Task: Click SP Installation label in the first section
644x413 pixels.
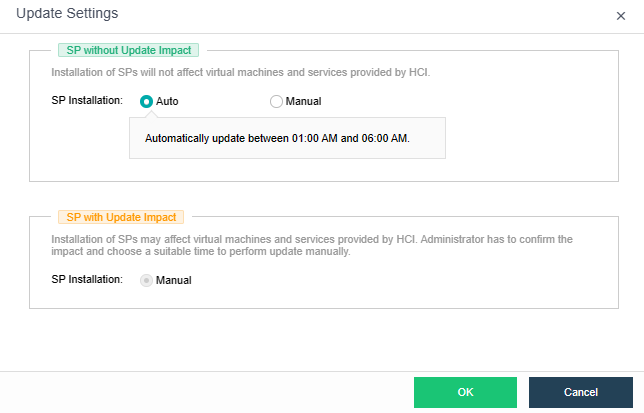Action: point(87,101)
